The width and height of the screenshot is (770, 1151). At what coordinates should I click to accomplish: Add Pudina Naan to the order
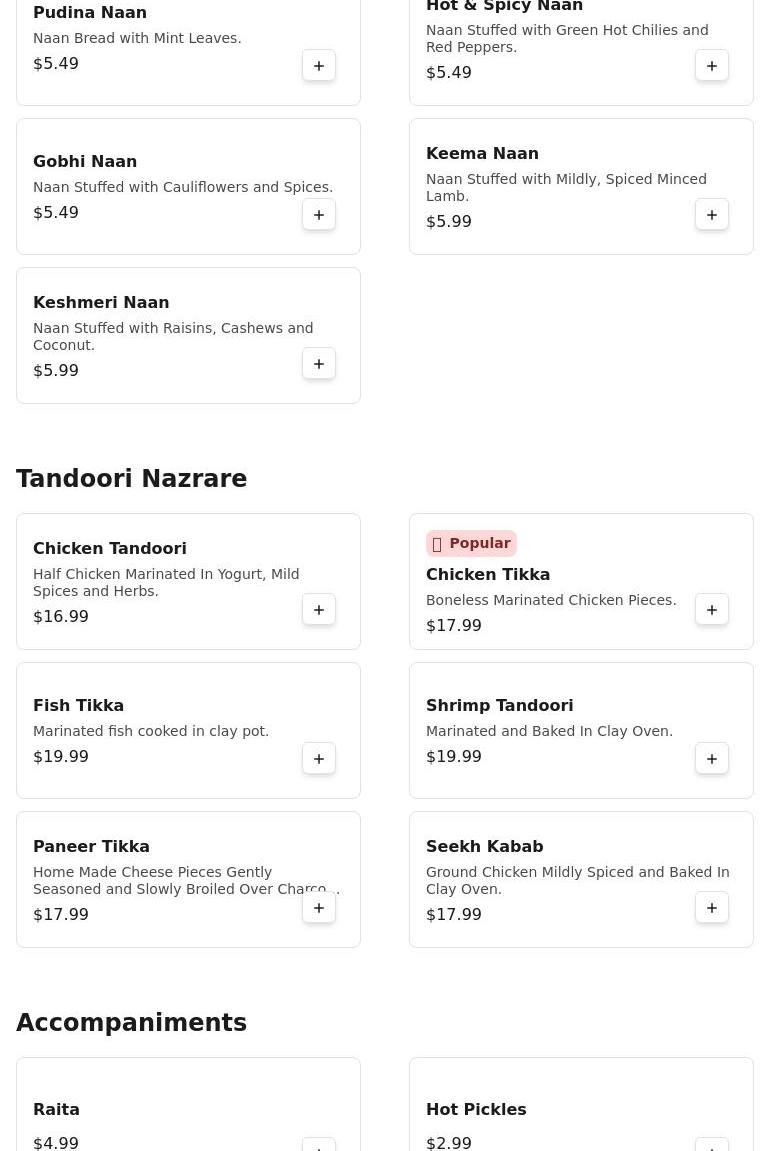(x=319, y=66)
